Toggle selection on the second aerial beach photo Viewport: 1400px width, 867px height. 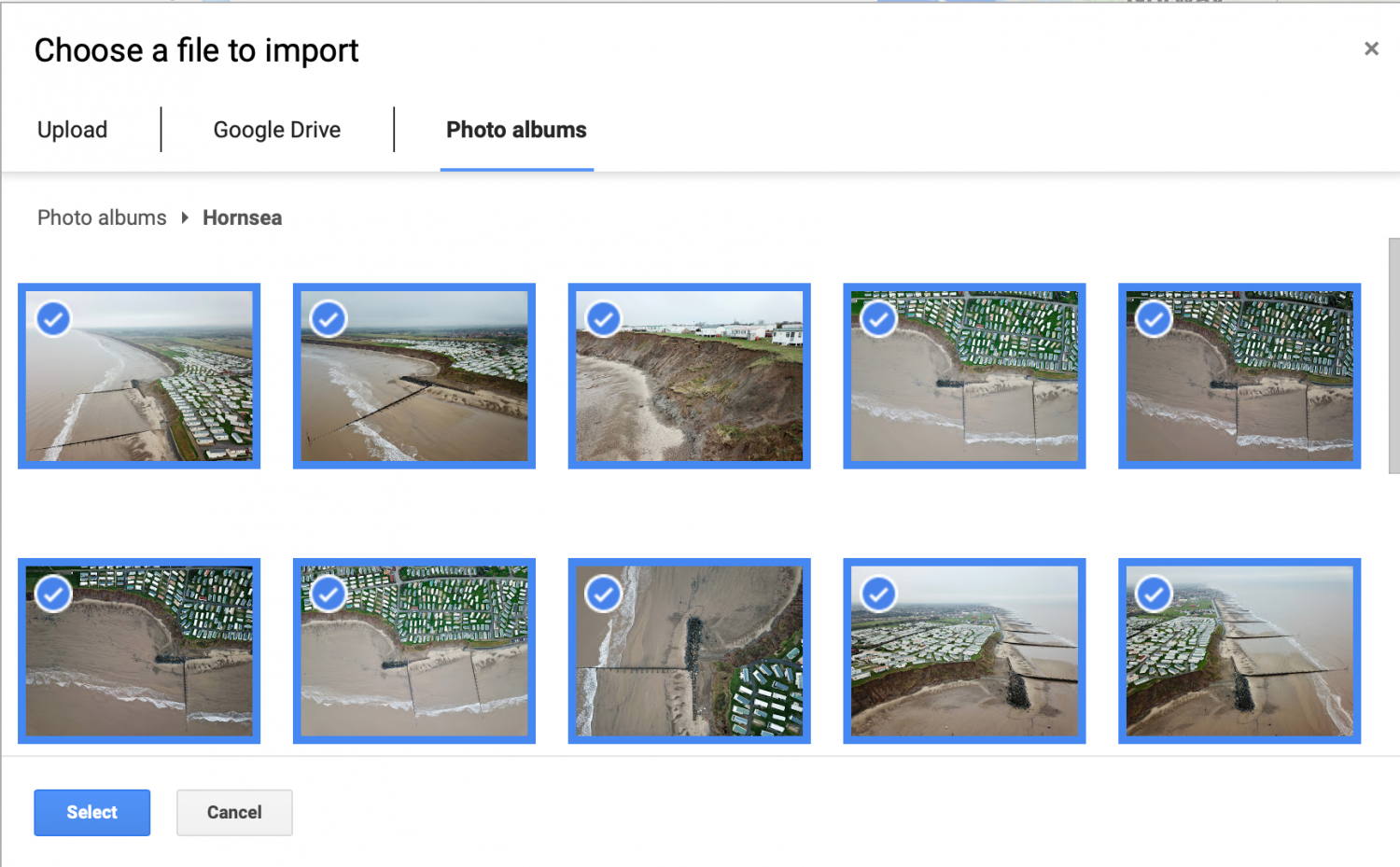328,318
